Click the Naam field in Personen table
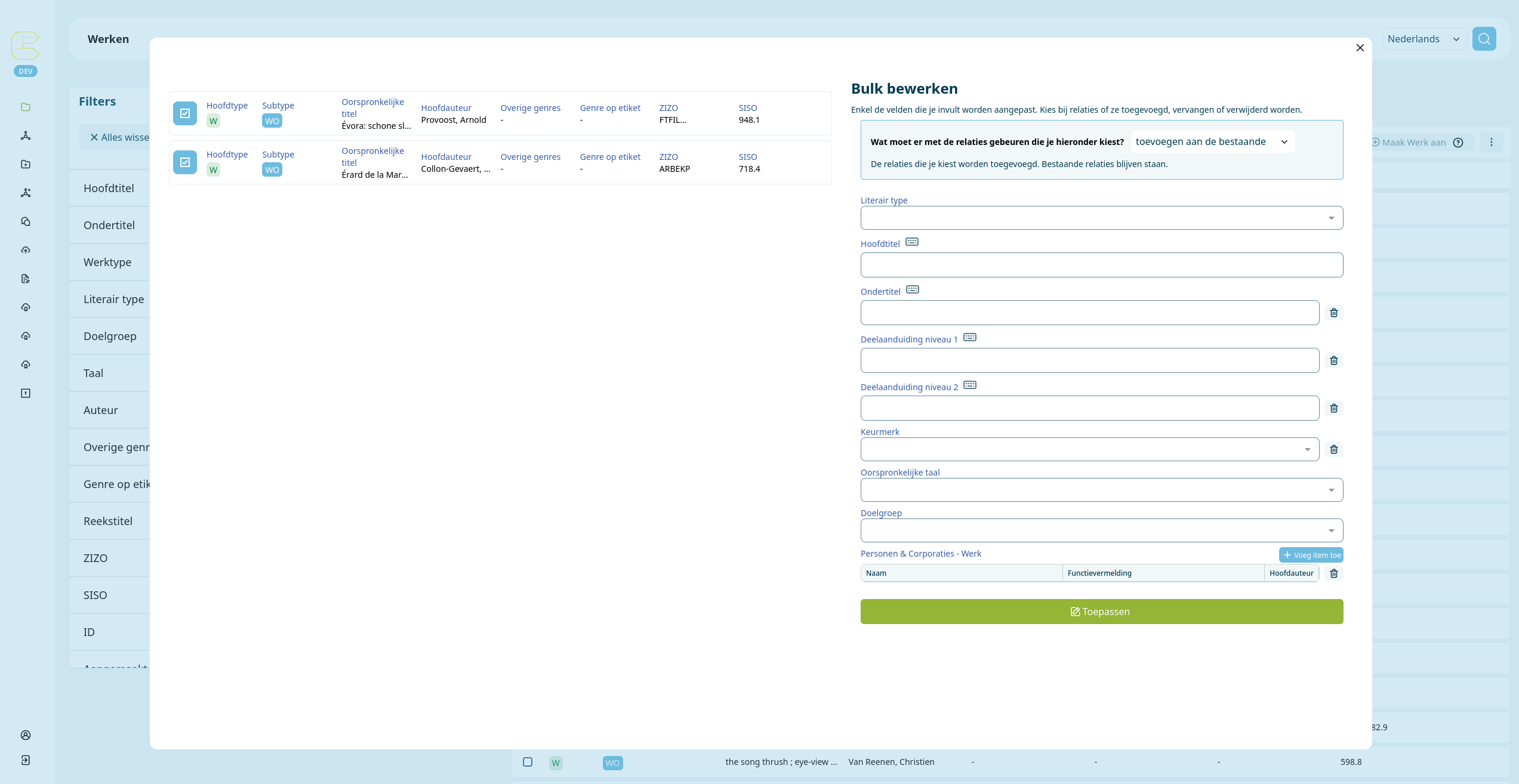 (962, 573)
